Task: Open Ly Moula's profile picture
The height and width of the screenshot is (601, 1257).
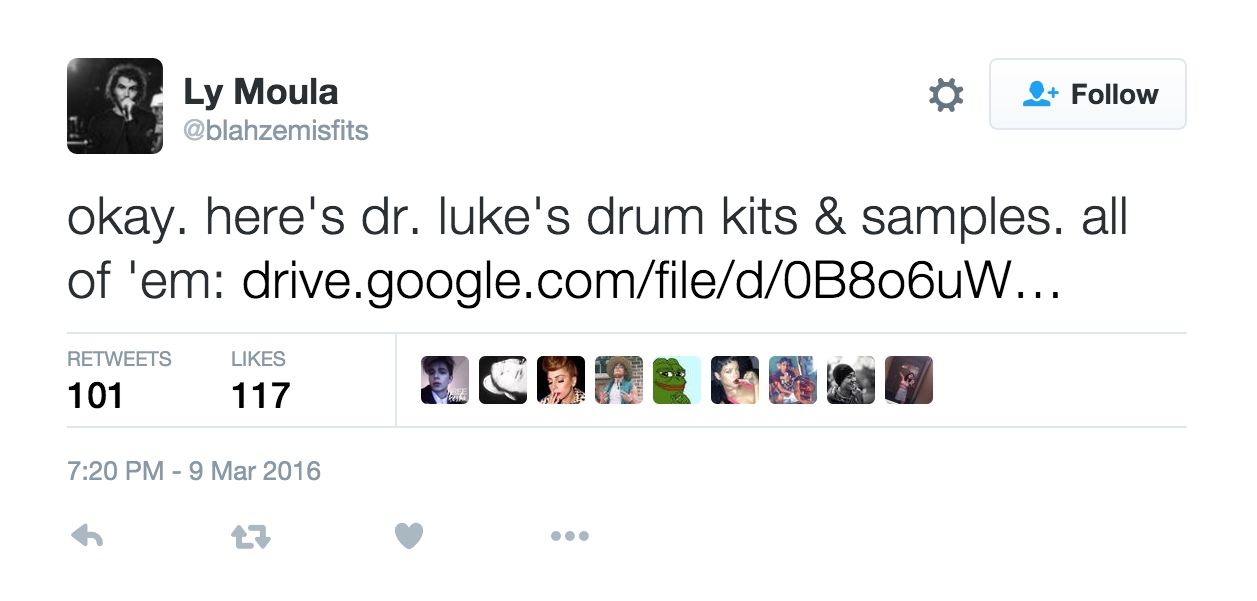Action: (x=115, y=106)
